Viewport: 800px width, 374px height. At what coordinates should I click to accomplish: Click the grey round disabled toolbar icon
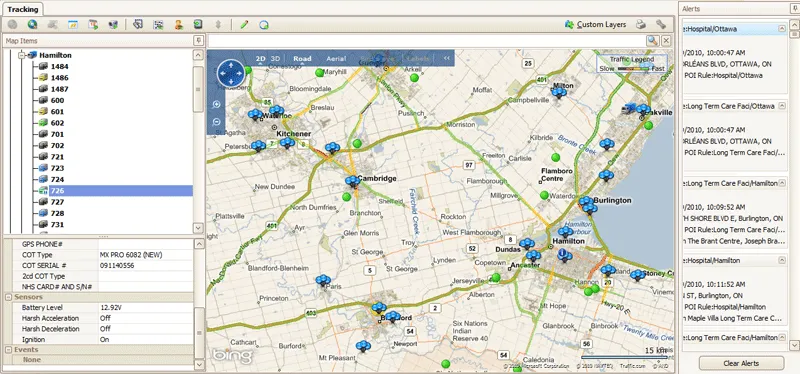tap(12, 24)
